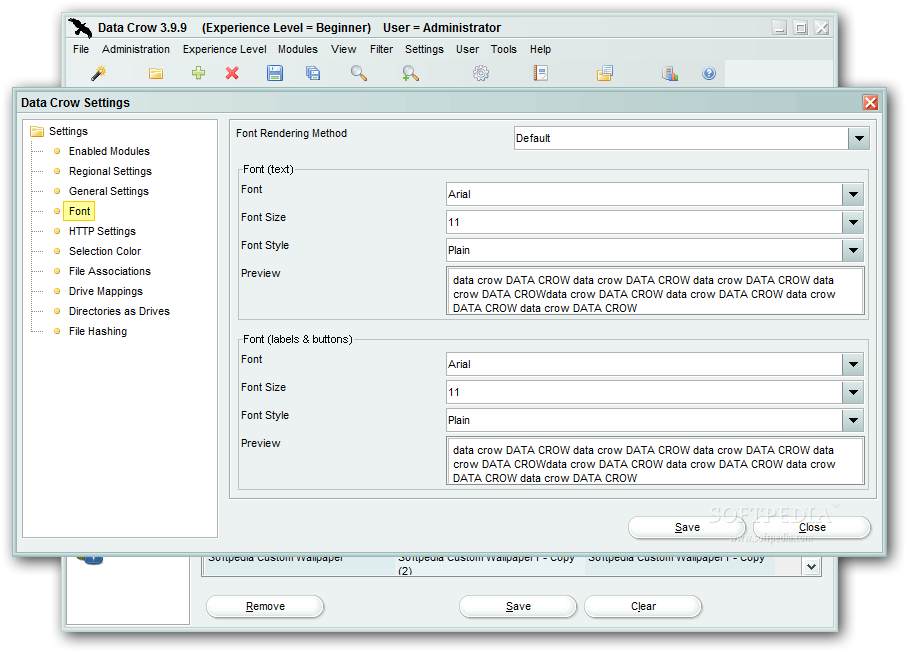
Task: Select HTTP Settings in settings tree
Action: (102, 231)
